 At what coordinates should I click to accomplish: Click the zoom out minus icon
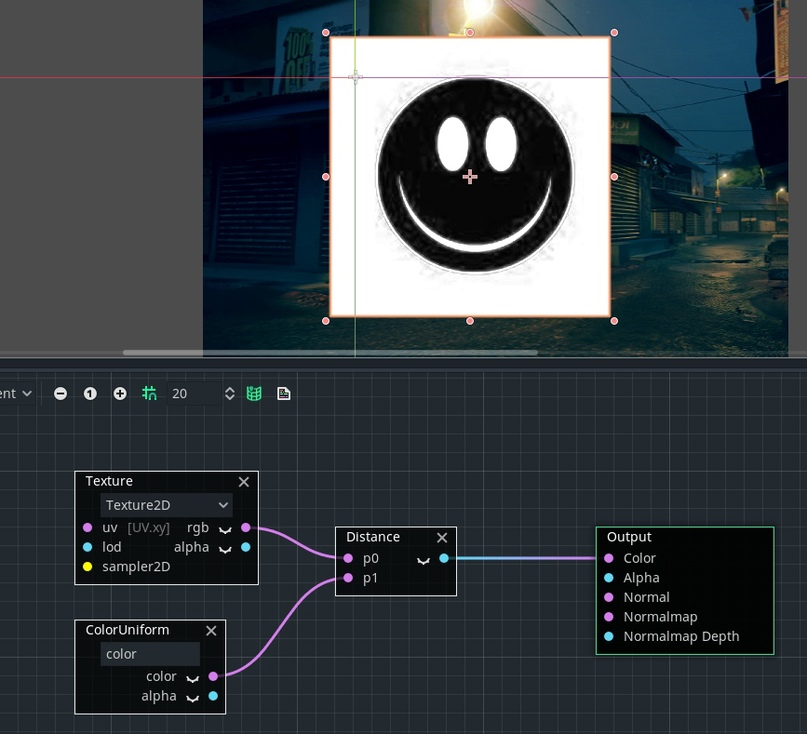click(x=60, y=394)
